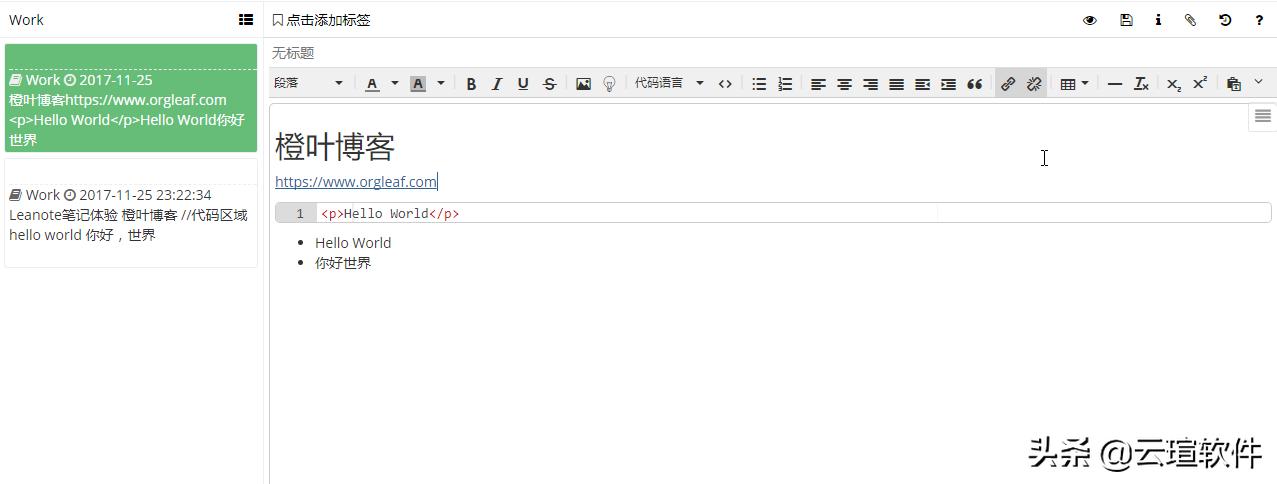
Task: Align text right
Action: tap(870, 84)
